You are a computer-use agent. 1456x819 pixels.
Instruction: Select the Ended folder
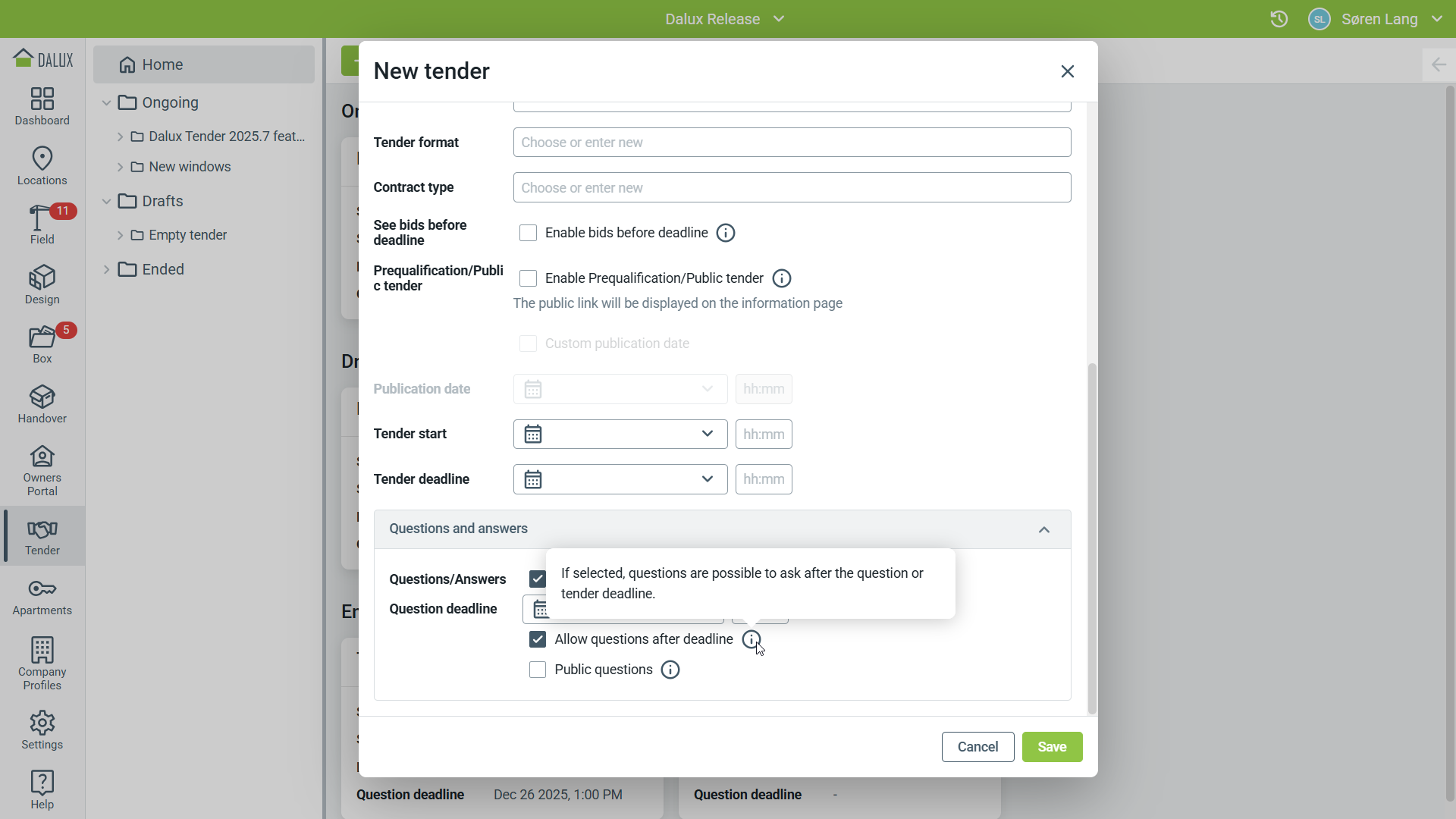pos(163,269)
